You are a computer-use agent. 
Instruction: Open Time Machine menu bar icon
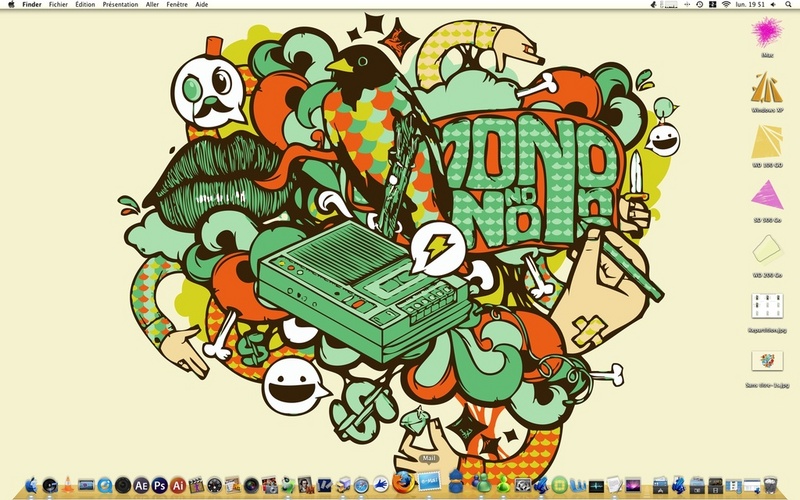pyautogui.click(x=699, y=5)
